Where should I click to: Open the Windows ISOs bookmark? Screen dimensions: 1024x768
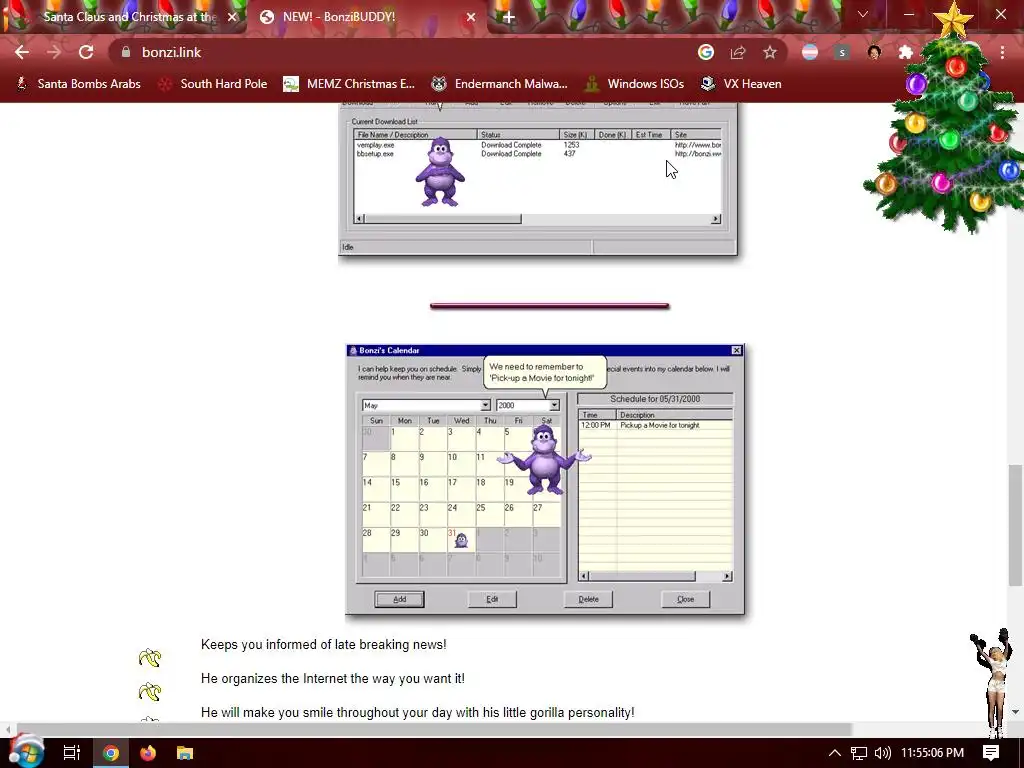click(x=635, y=84)
